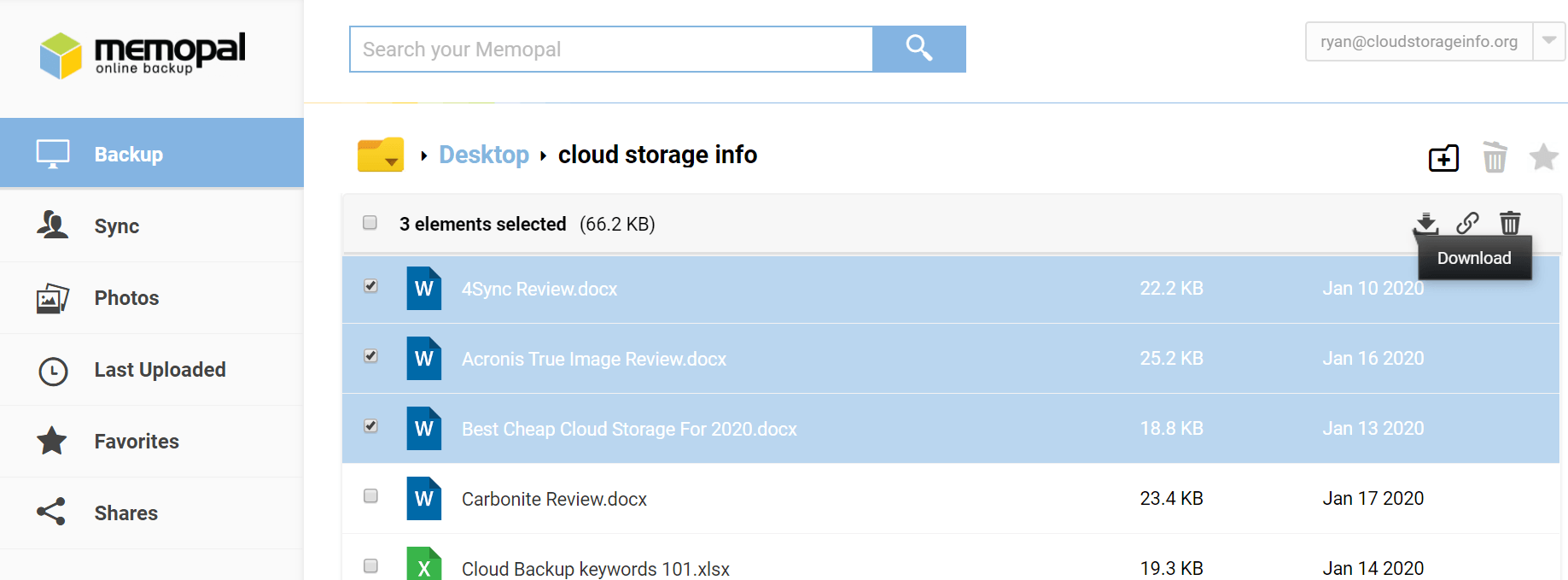This screenshot has height=580, width=1568.
Task: Open Cloud Backup keywords 101.xlsx file
Action: [595, 569]
